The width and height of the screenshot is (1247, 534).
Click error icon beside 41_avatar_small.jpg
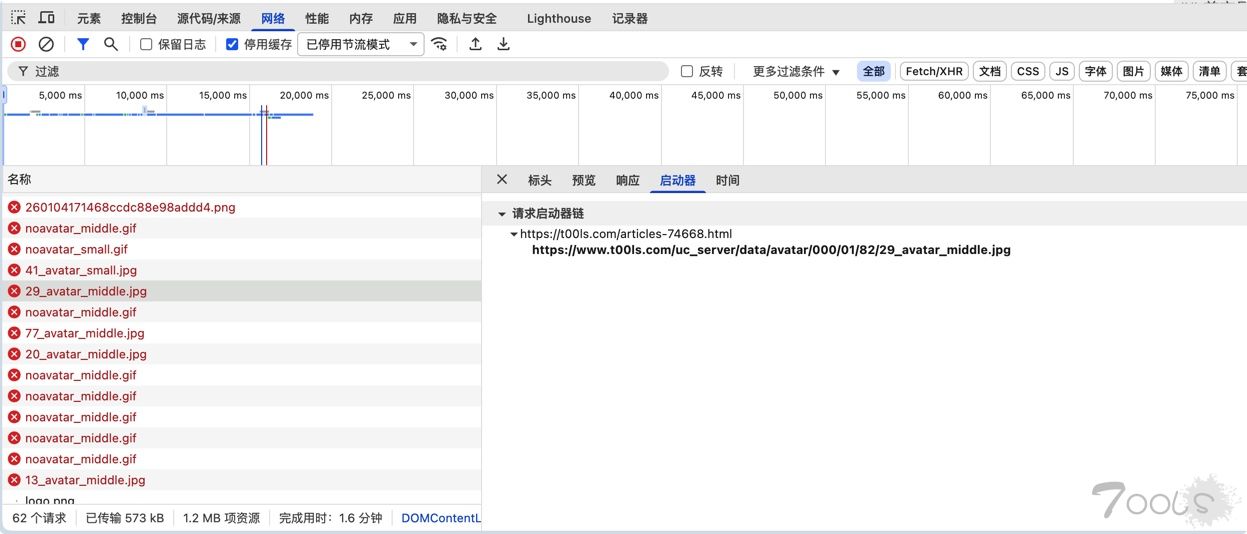tap(14, 270)
